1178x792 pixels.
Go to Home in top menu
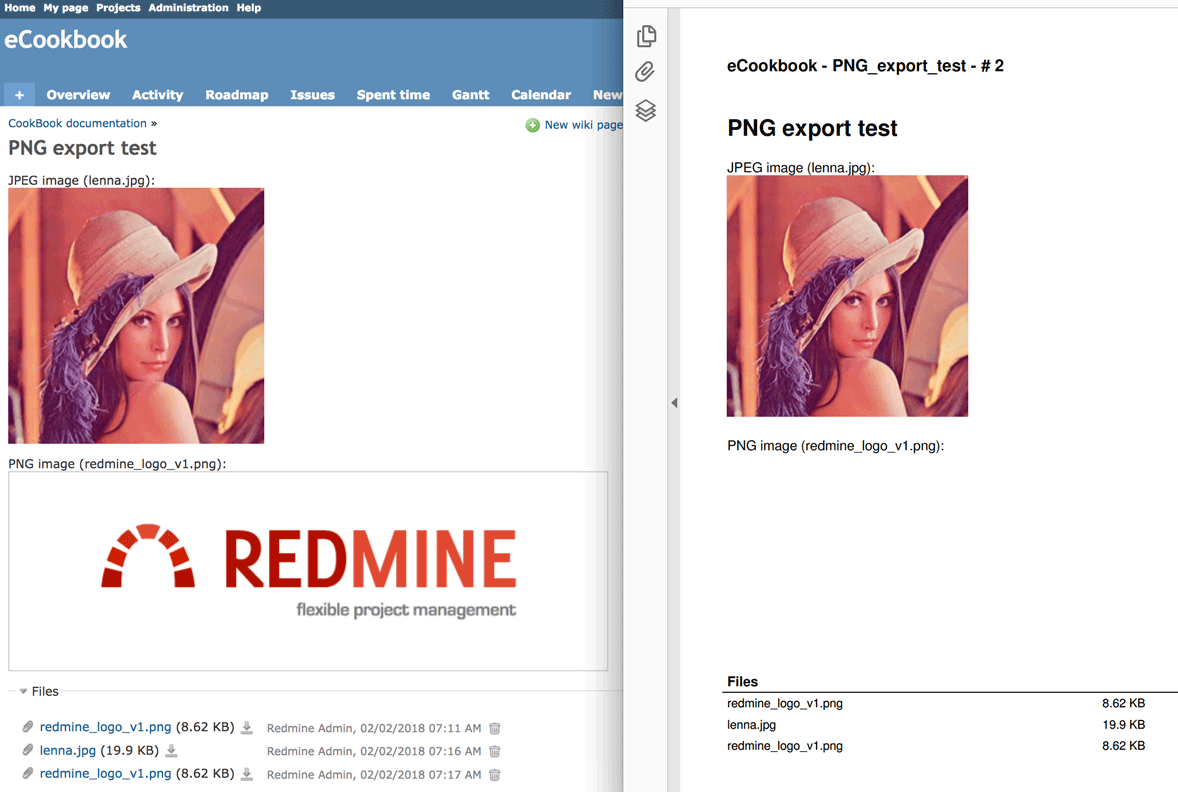pos(20,8)
